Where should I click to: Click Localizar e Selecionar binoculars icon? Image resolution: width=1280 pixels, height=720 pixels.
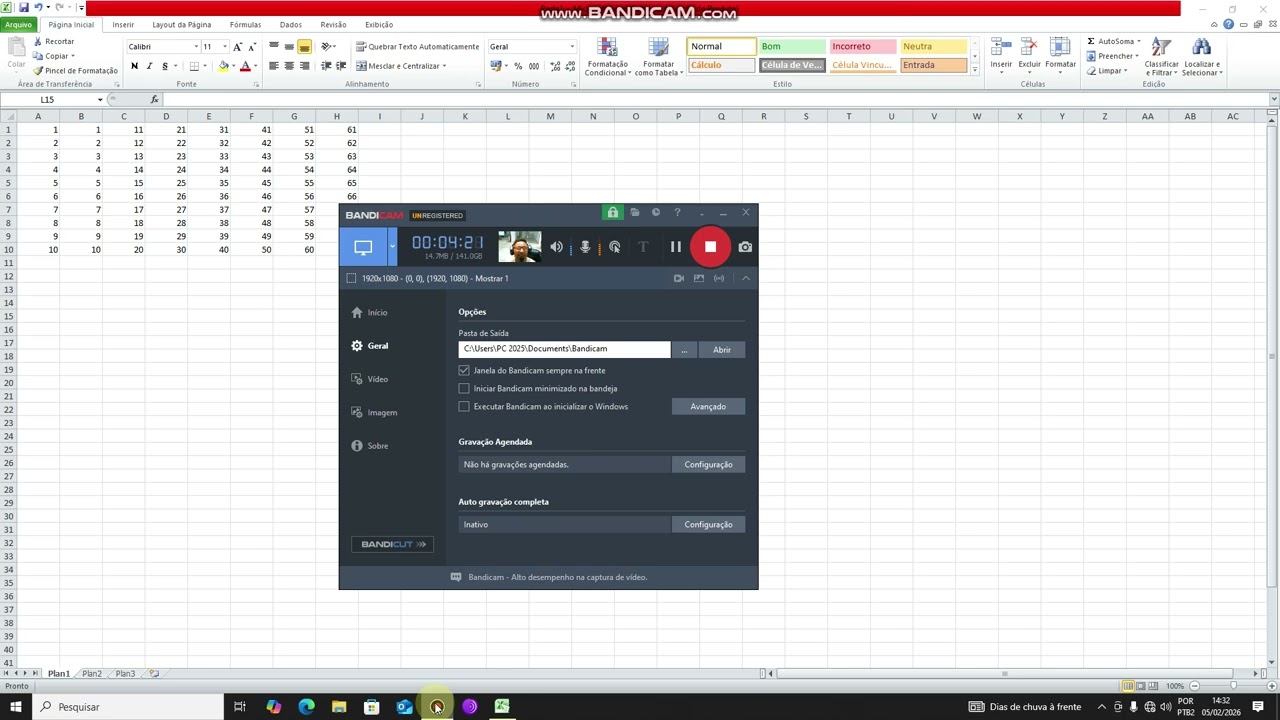[1201, 47]
